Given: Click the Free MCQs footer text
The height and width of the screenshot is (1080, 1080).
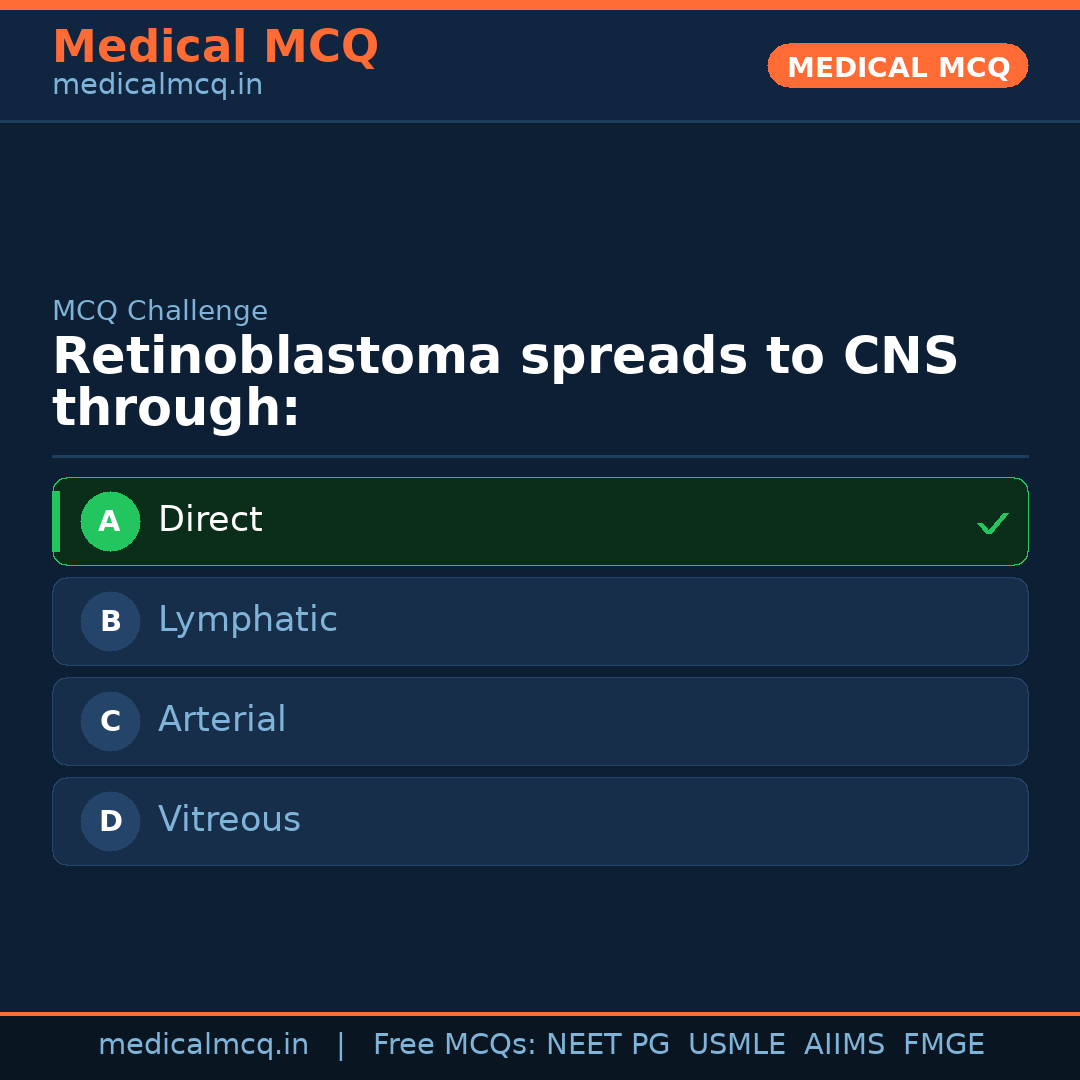Looking at the screenshot, I should 455,1045.
